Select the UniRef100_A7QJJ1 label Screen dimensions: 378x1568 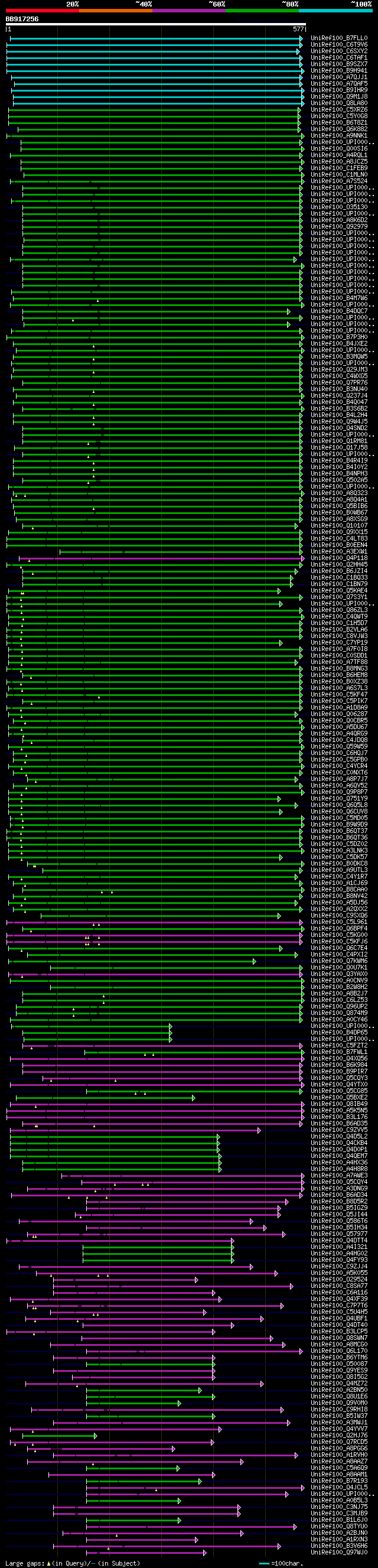pos(339,77)
